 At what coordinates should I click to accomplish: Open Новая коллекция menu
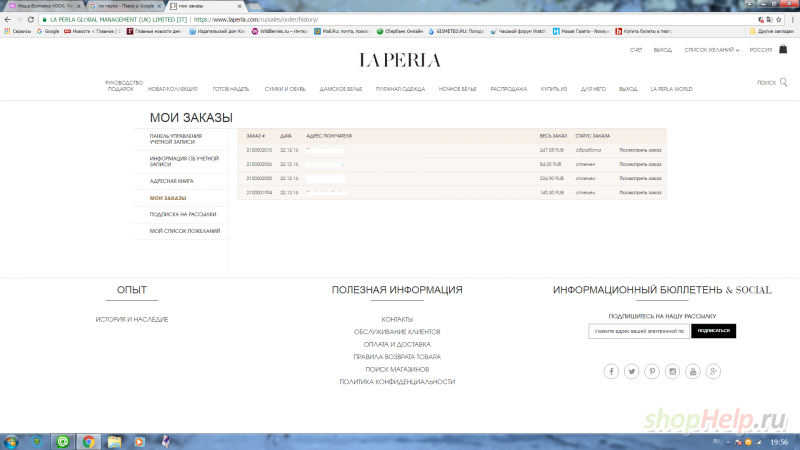pyautogui.click(x=172, y=89)
